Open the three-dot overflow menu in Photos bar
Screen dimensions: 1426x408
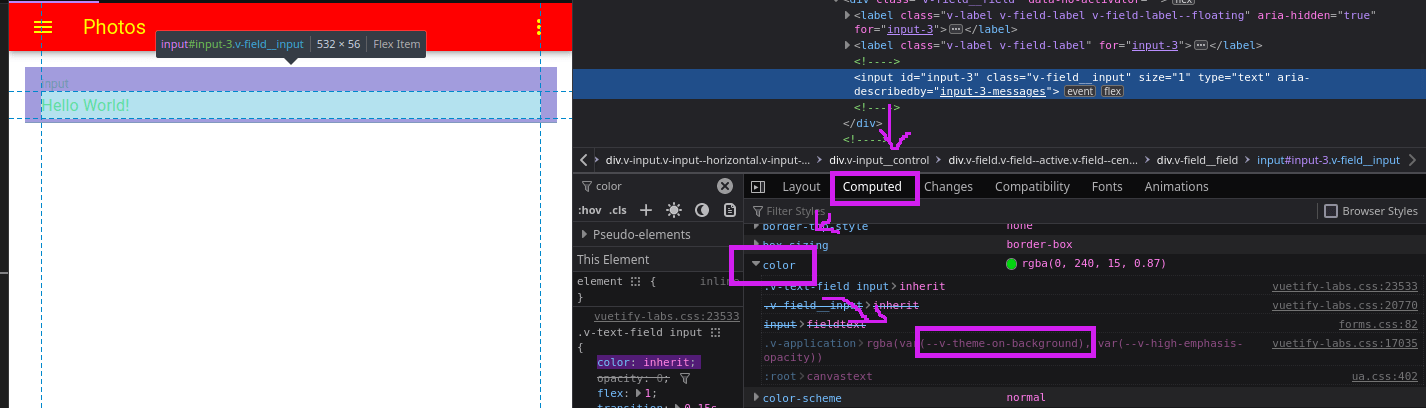click(540, 28)
